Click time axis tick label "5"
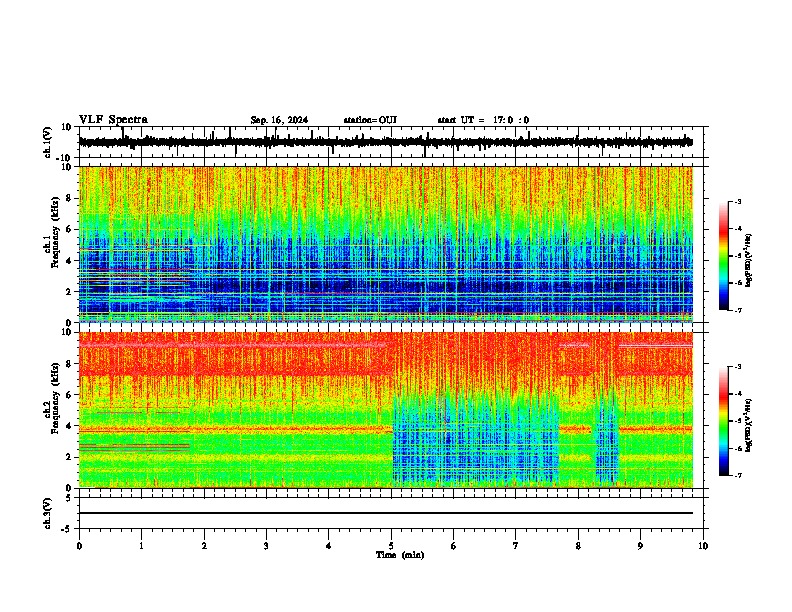Screen dimensions: 792x612 (391, 546)
